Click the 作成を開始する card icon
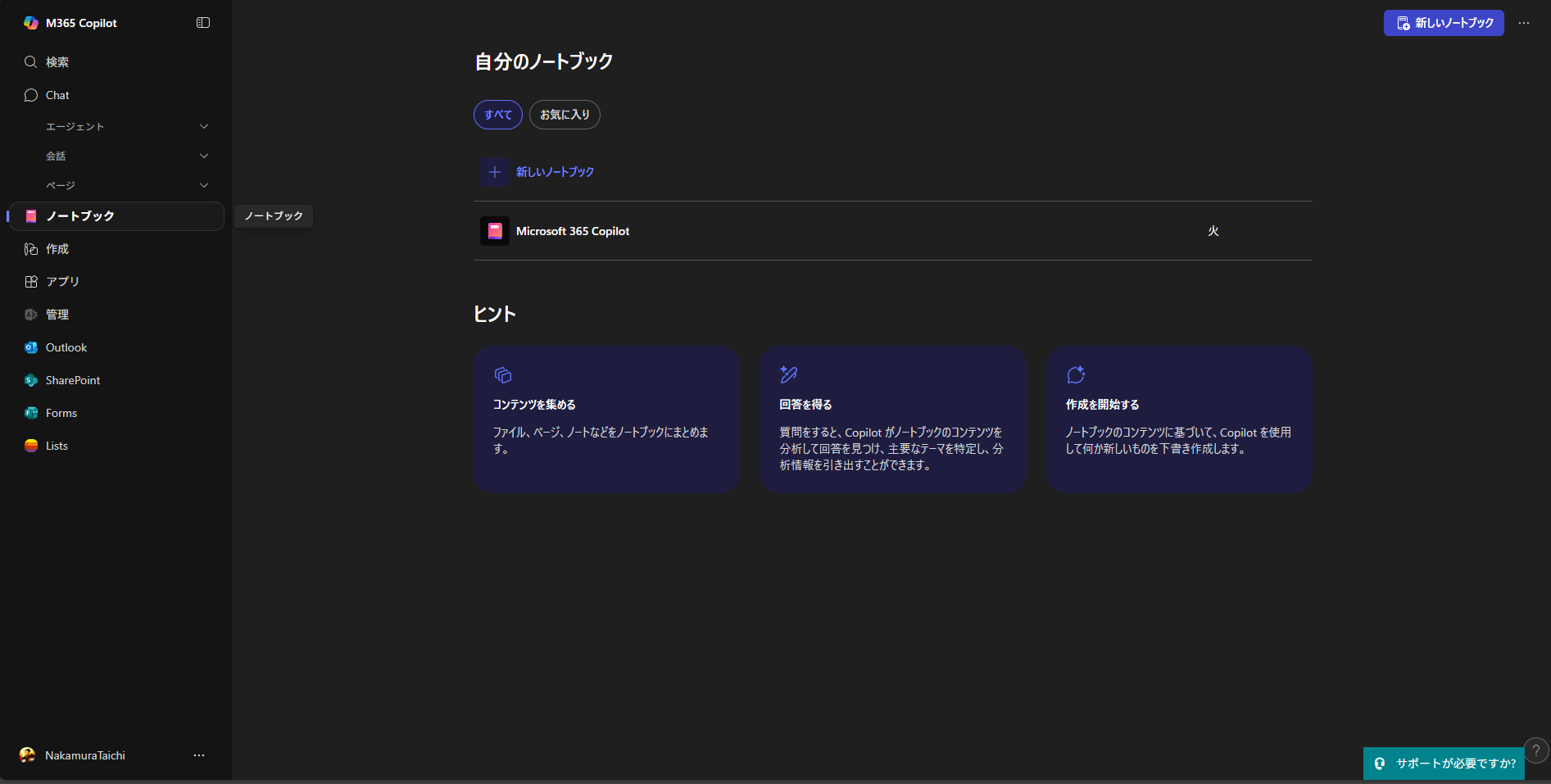Image resolution: width=1551 pixels, height=784 pixels. 1076,374
